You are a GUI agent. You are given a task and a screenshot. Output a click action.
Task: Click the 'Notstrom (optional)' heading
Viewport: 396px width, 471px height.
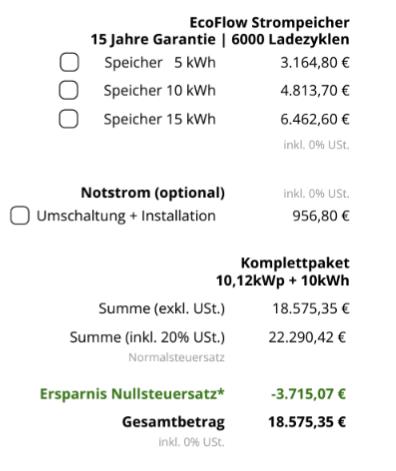pyautogui.click(x=153, y=193)
